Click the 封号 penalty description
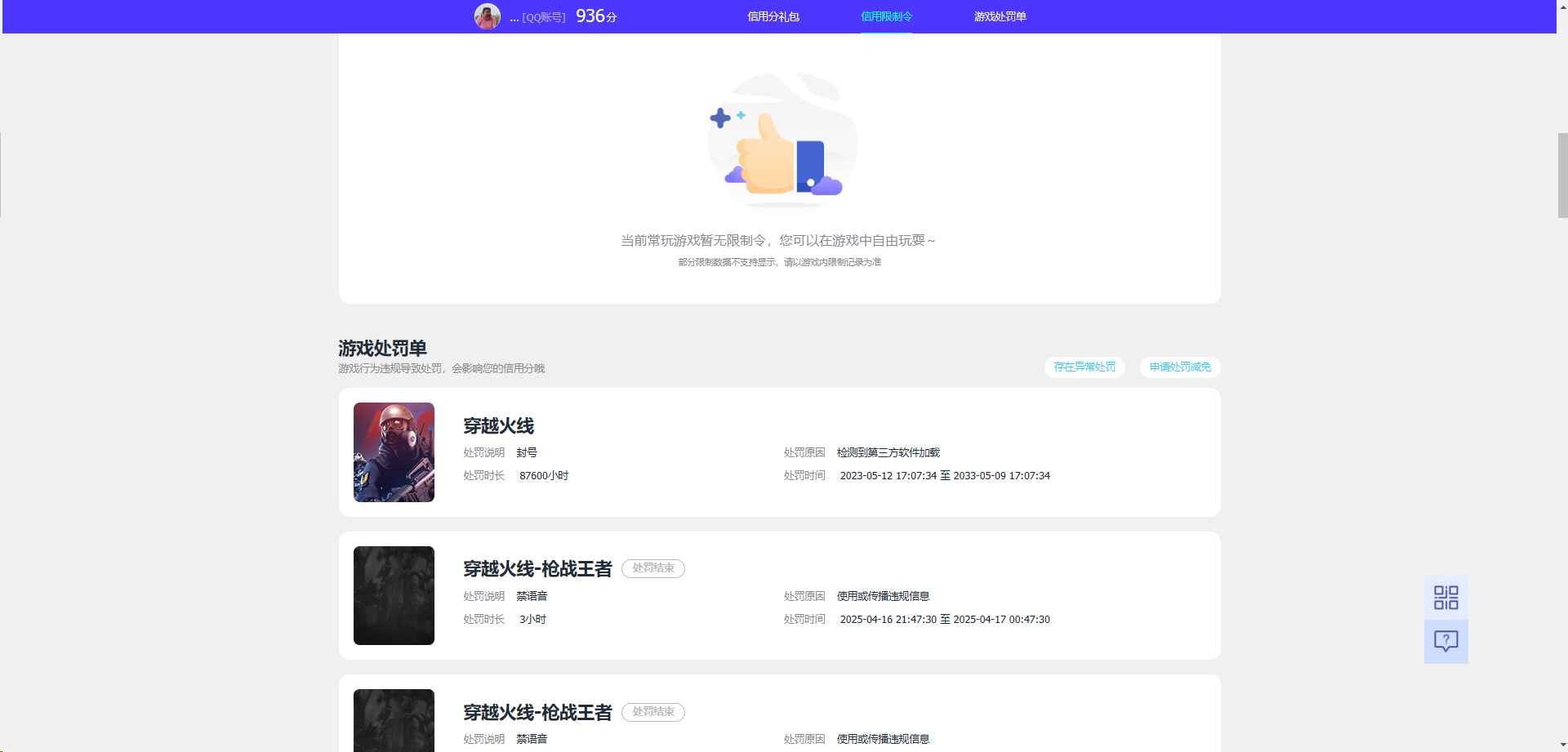The image size is (1568, 752). (527, 452)
